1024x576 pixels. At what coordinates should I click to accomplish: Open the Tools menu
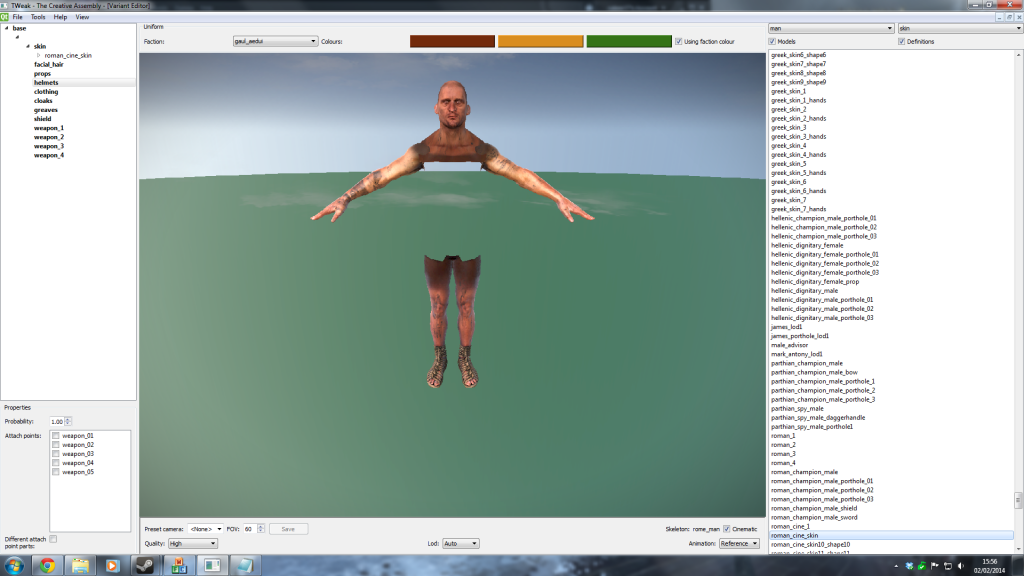[38, 17]
